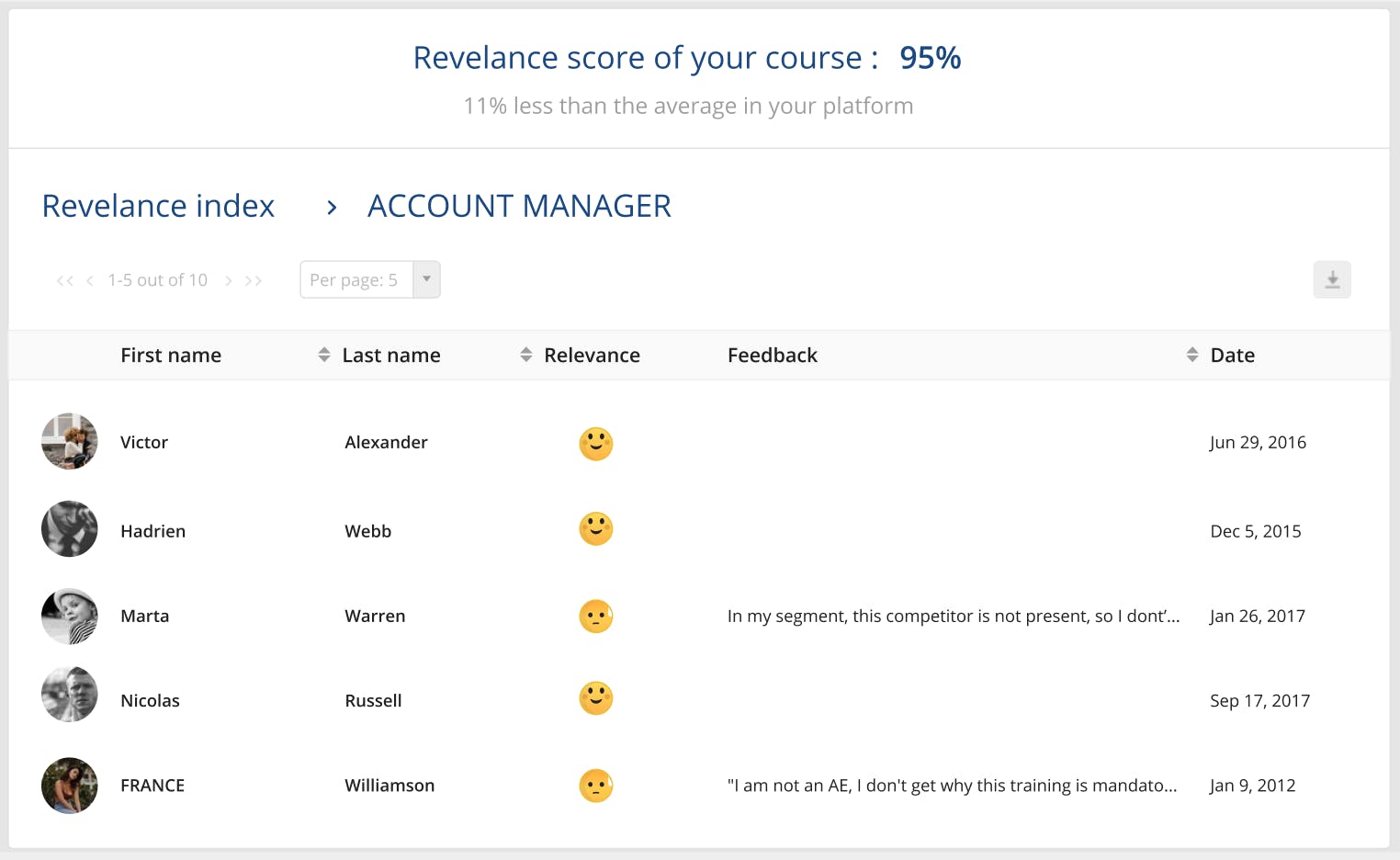Click FRANCE Williamson's sad face emoji

[x=595, y=786]
